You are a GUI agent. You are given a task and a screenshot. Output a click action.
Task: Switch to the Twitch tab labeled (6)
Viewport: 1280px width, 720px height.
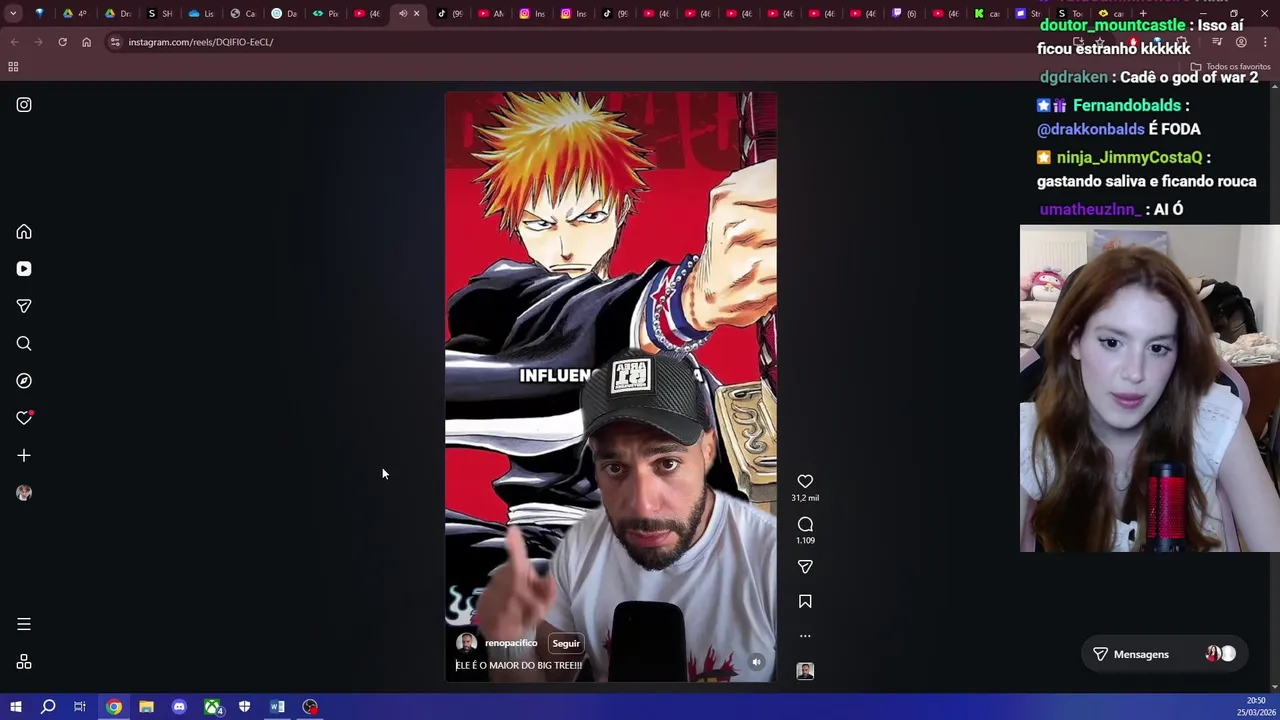(904, 13)
